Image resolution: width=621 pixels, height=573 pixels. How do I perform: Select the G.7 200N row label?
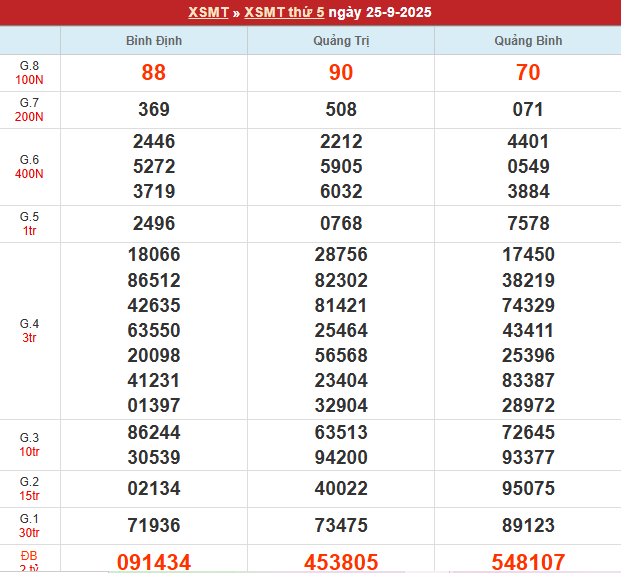(30, 110)
